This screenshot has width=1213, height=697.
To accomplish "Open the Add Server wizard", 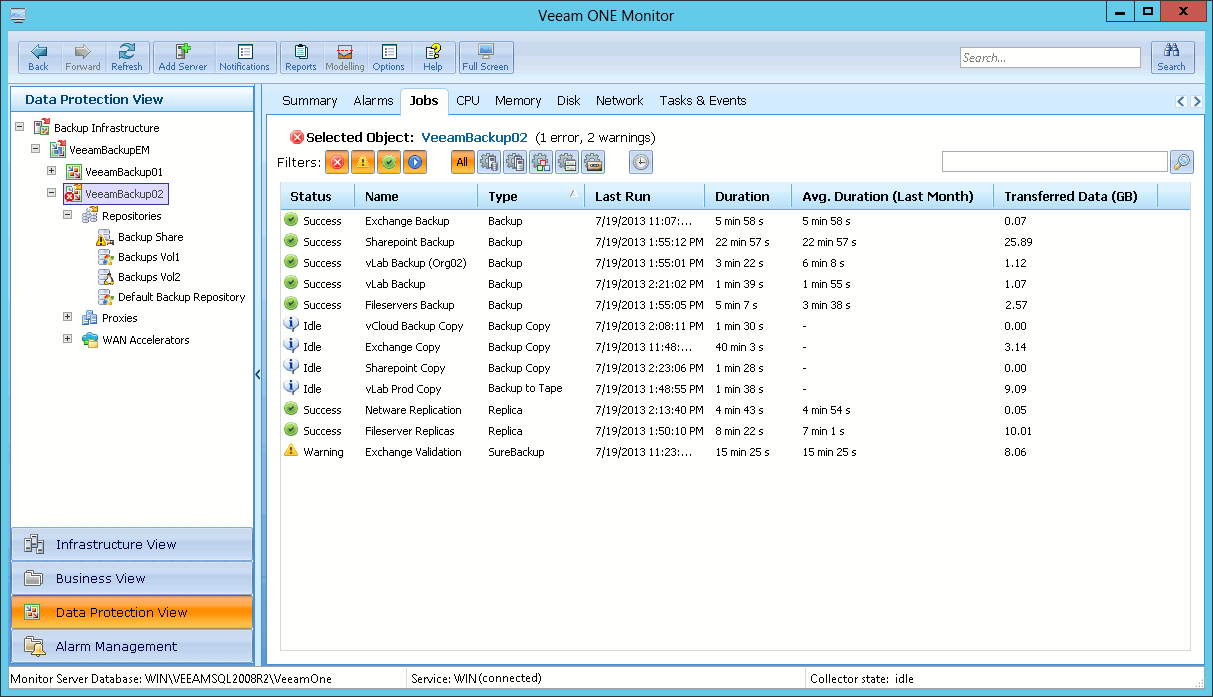I will tap(183, 58).
